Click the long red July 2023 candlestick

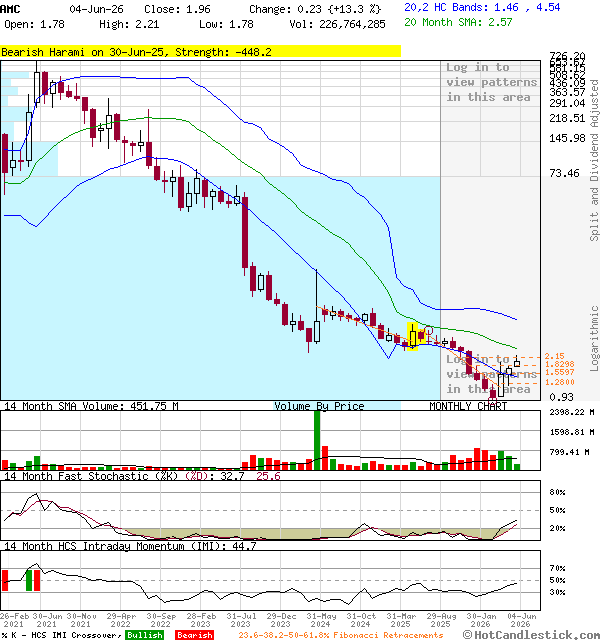tap(245, 233)
